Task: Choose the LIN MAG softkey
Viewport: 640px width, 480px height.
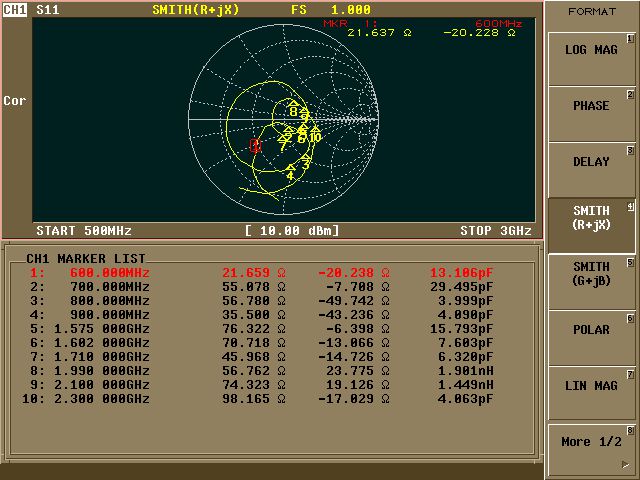Action: 591,394
